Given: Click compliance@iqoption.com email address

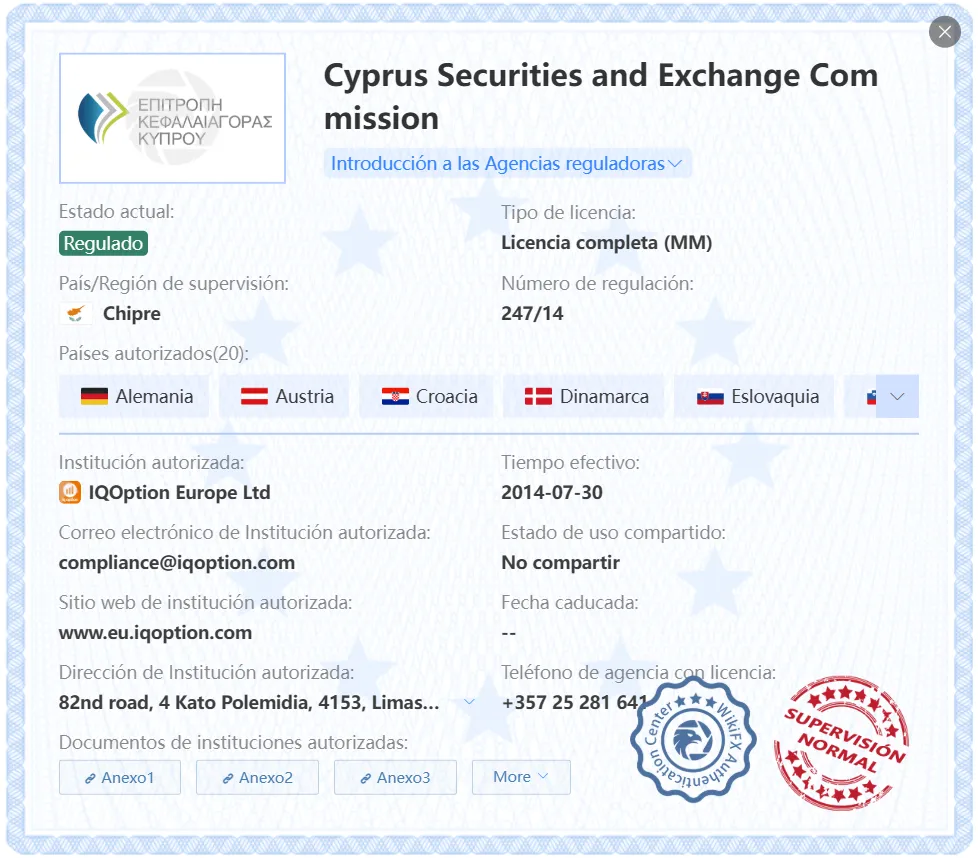Looking at the screenshot, I should click(x=177, y=562).
